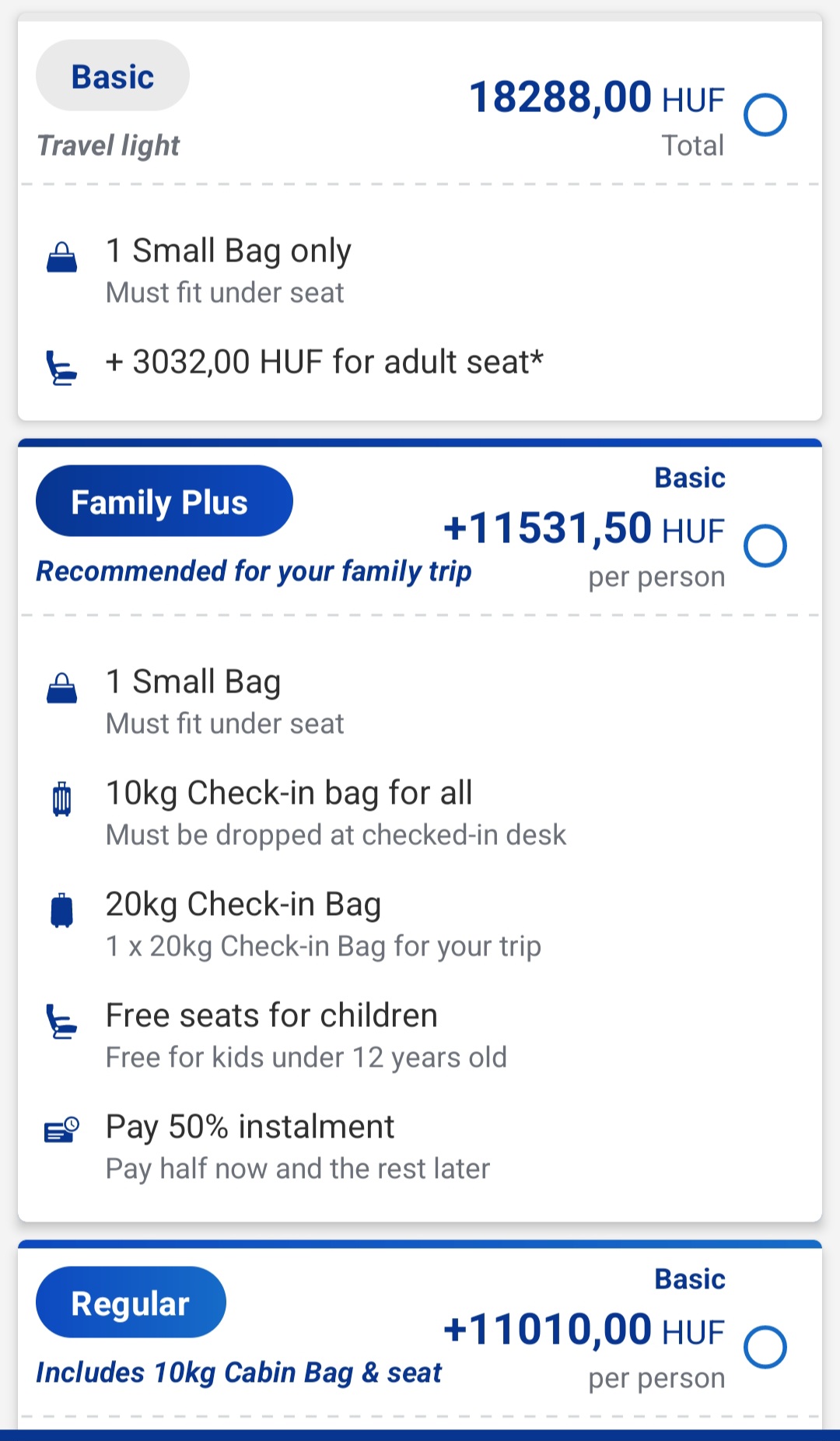Image resolution: width=840 pixels, height=1441 pixels.
Task: Tap the +11531,50 HUF per person price
Action: tap(584, 528)
